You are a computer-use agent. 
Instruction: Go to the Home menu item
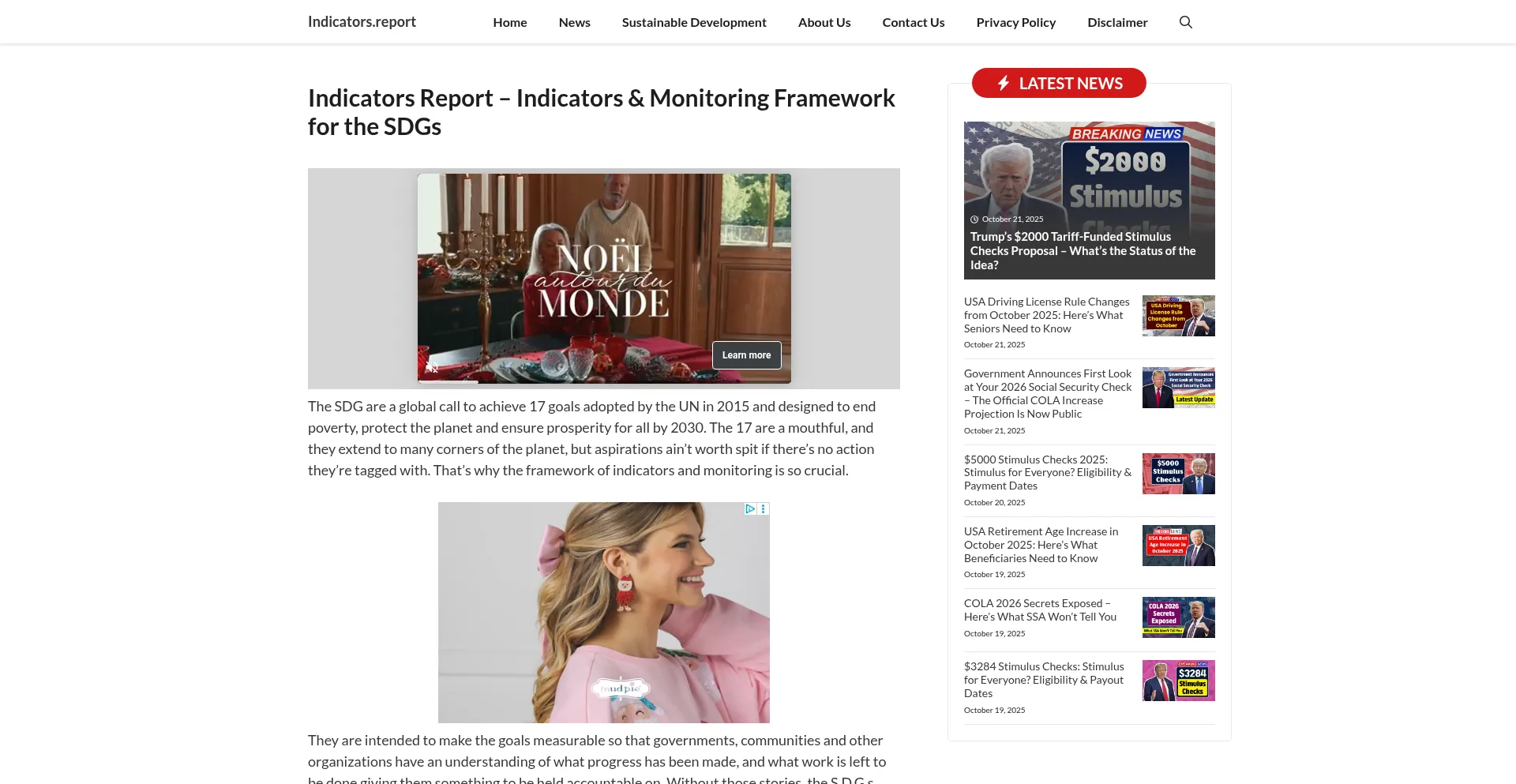coord(510,22)
